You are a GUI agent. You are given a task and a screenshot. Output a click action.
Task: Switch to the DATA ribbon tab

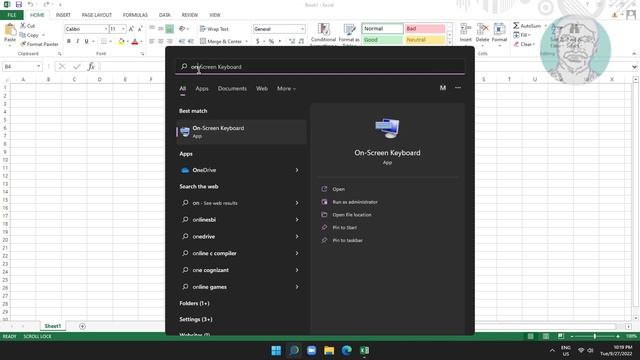(164, 15)
